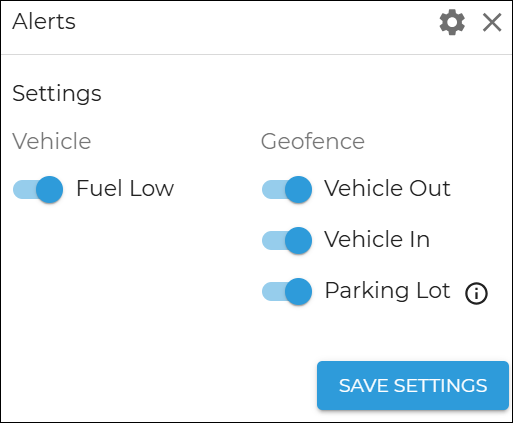Click the Settings section heading
513x423 pixels.
tap(57, 94)
